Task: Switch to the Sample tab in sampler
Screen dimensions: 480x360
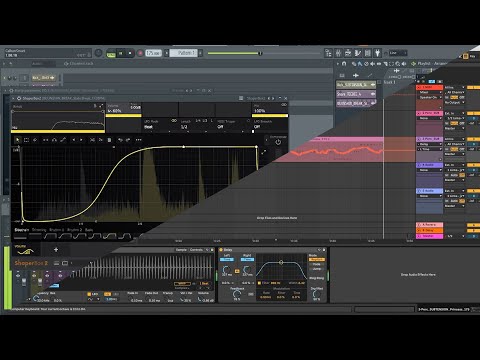Action: (181, 250)
